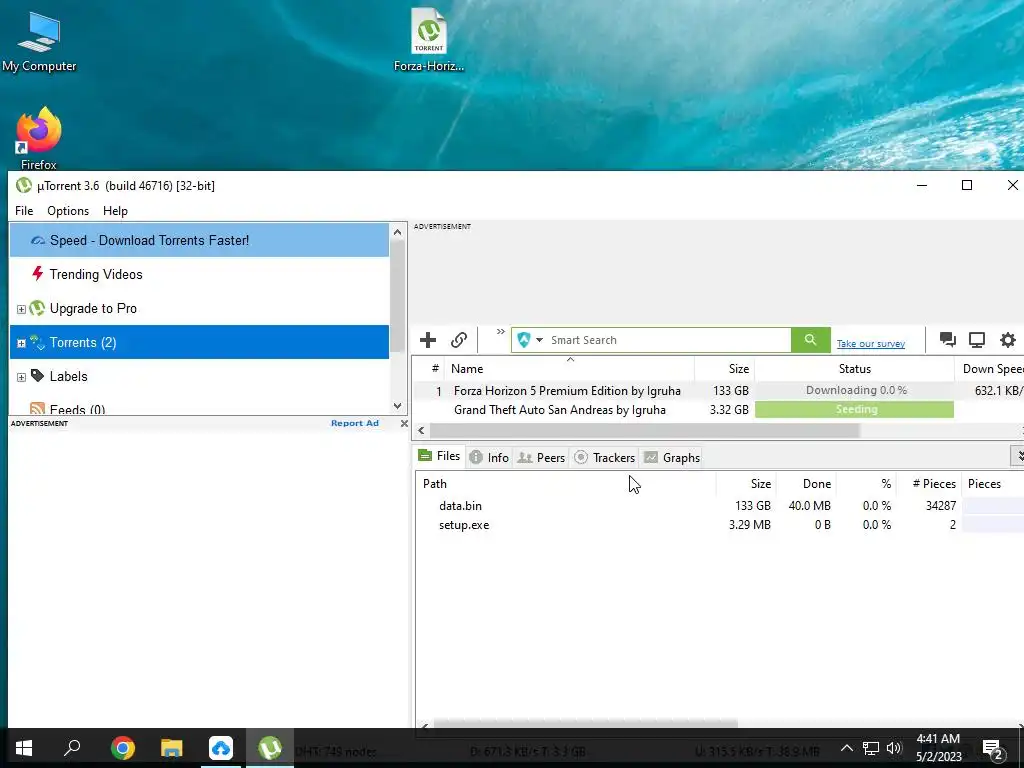Select the data.bin file row
This screenshot has width=1024, height=768.
pyautogui.click(x=718, y=506)
